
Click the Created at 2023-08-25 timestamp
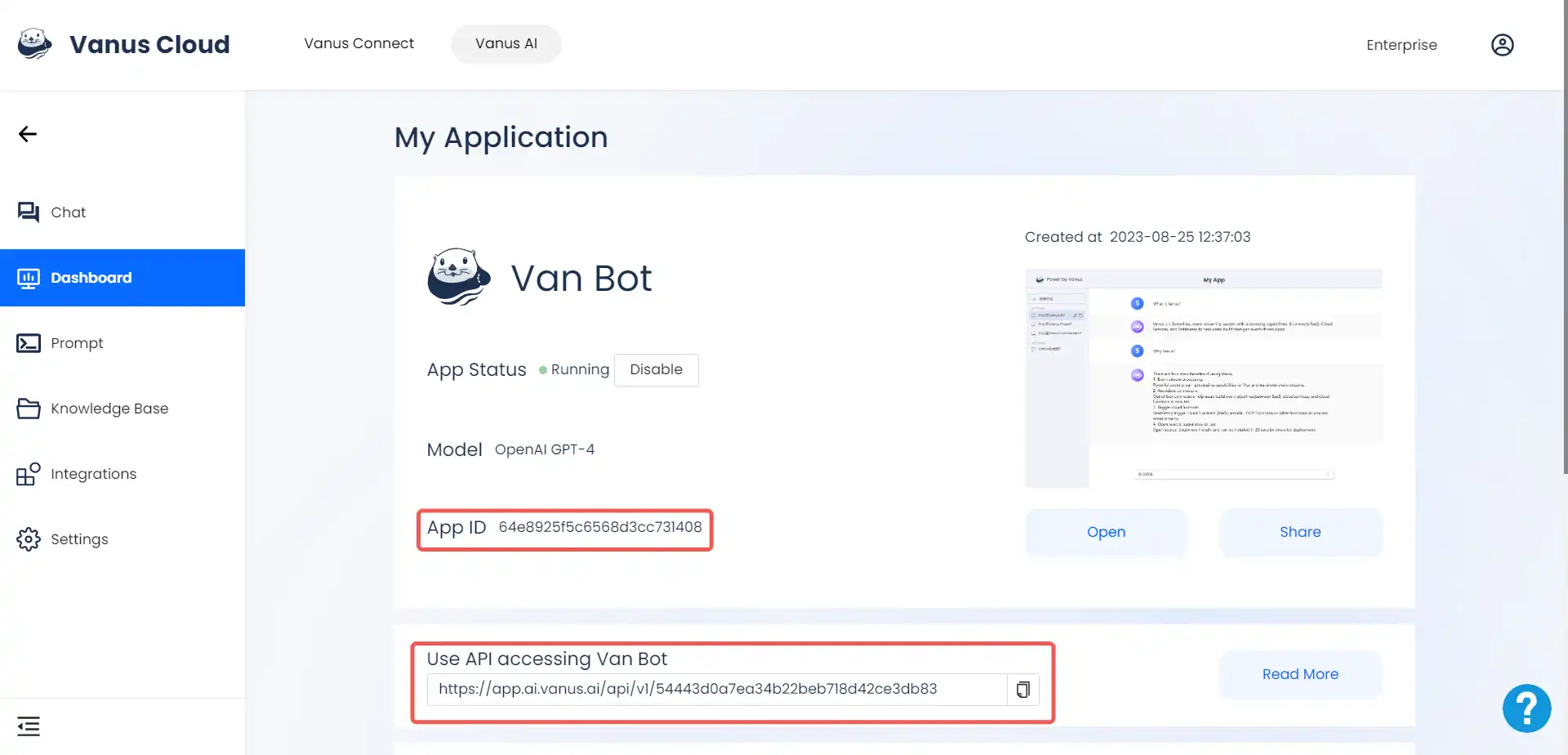(1138, 237)
